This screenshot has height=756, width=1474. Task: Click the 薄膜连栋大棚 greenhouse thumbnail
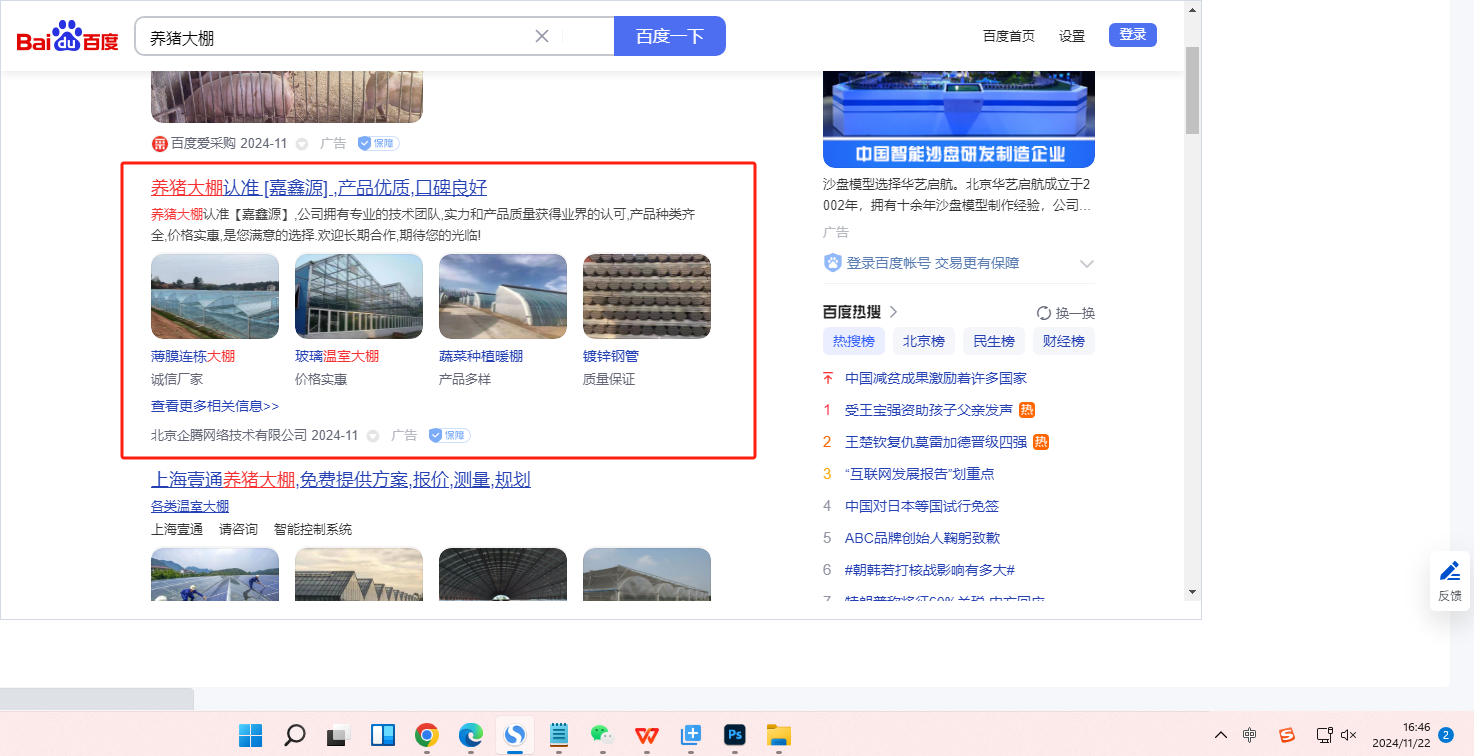click(215, 296)
